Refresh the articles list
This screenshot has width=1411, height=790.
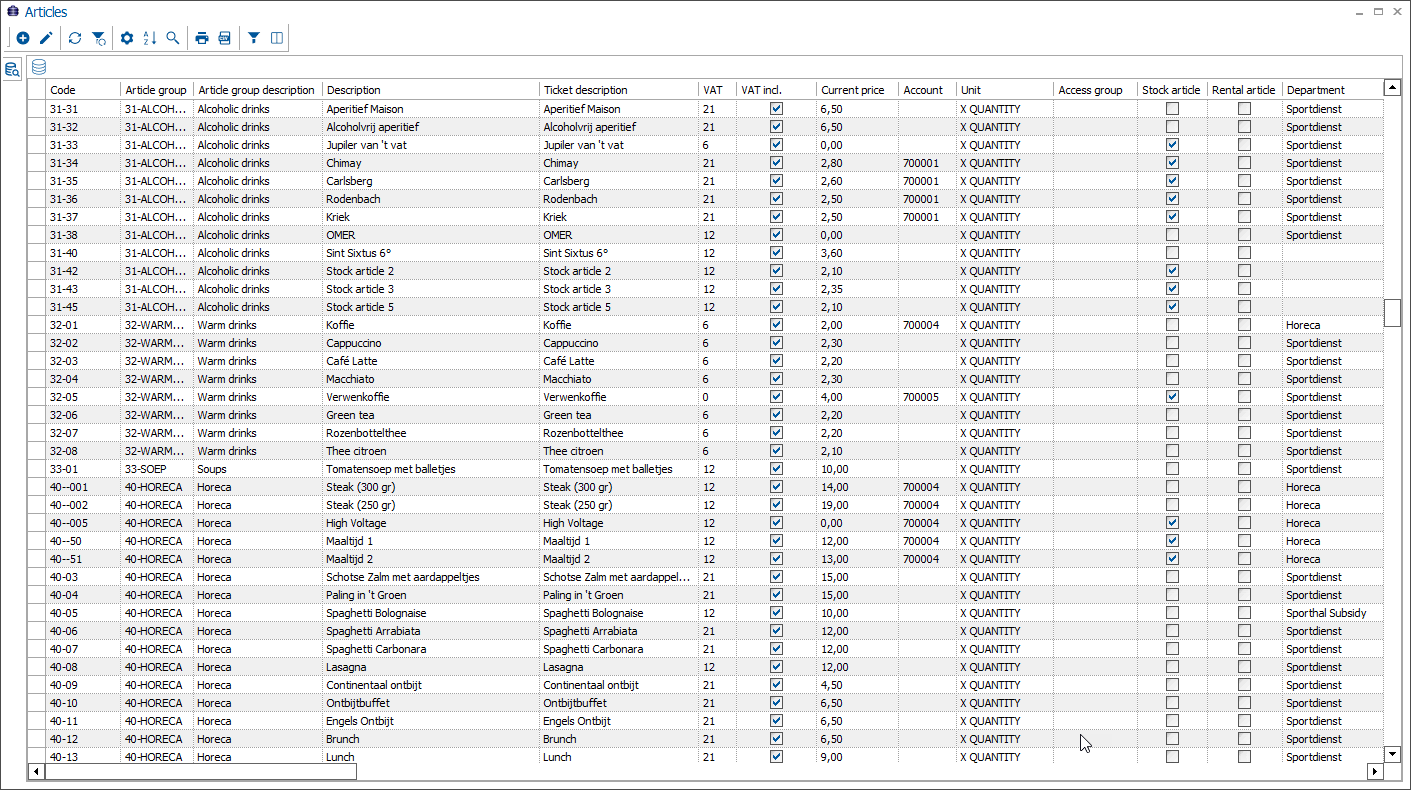(x=73, y=37)
